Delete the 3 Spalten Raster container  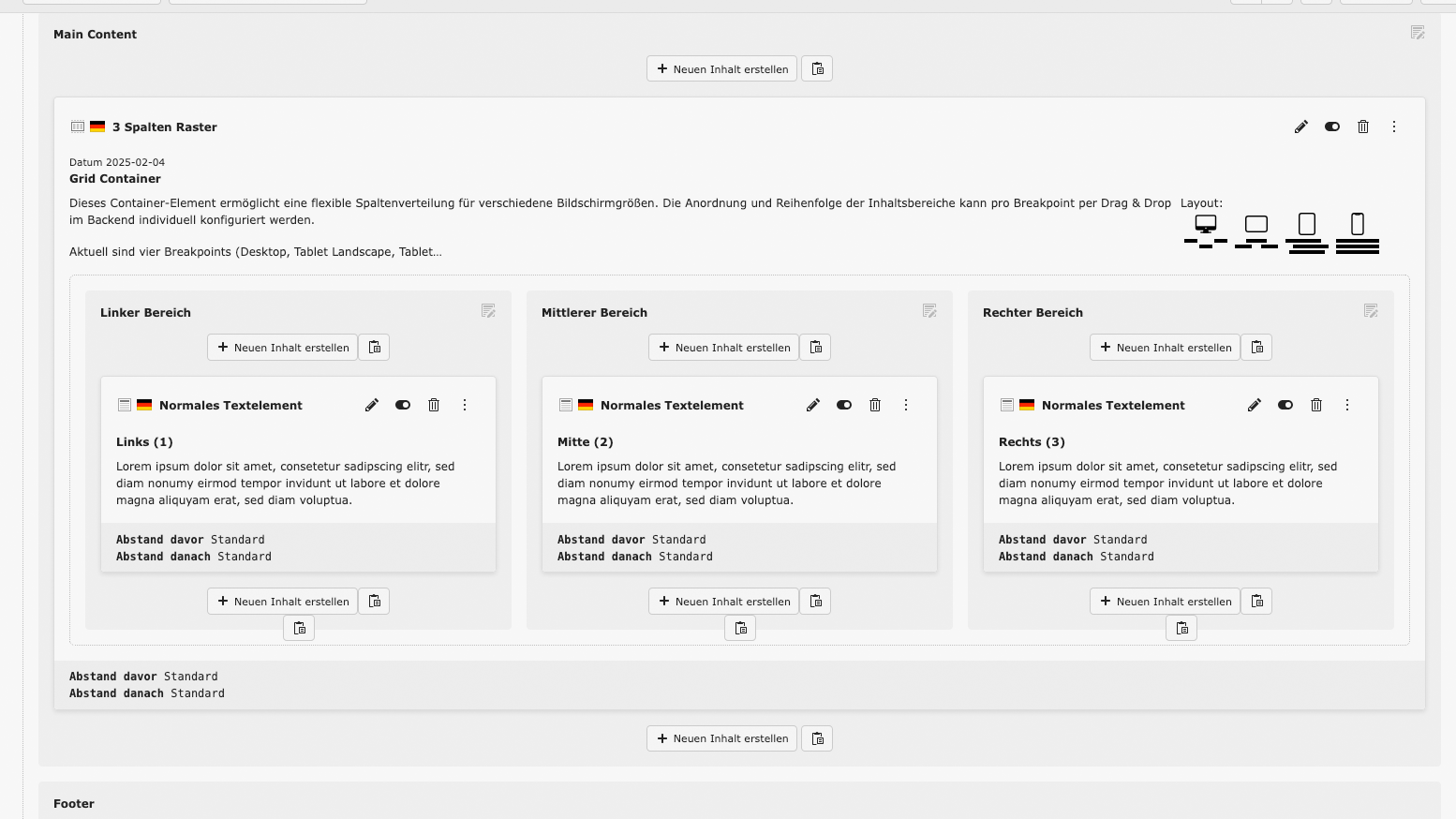1363,127
